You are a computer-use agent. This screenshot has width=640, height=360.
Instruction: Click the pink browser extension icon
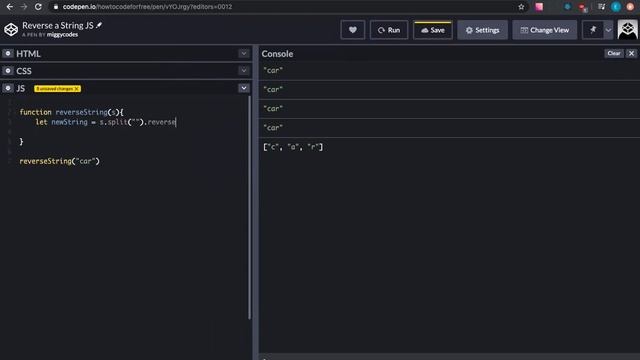(539, 7)
